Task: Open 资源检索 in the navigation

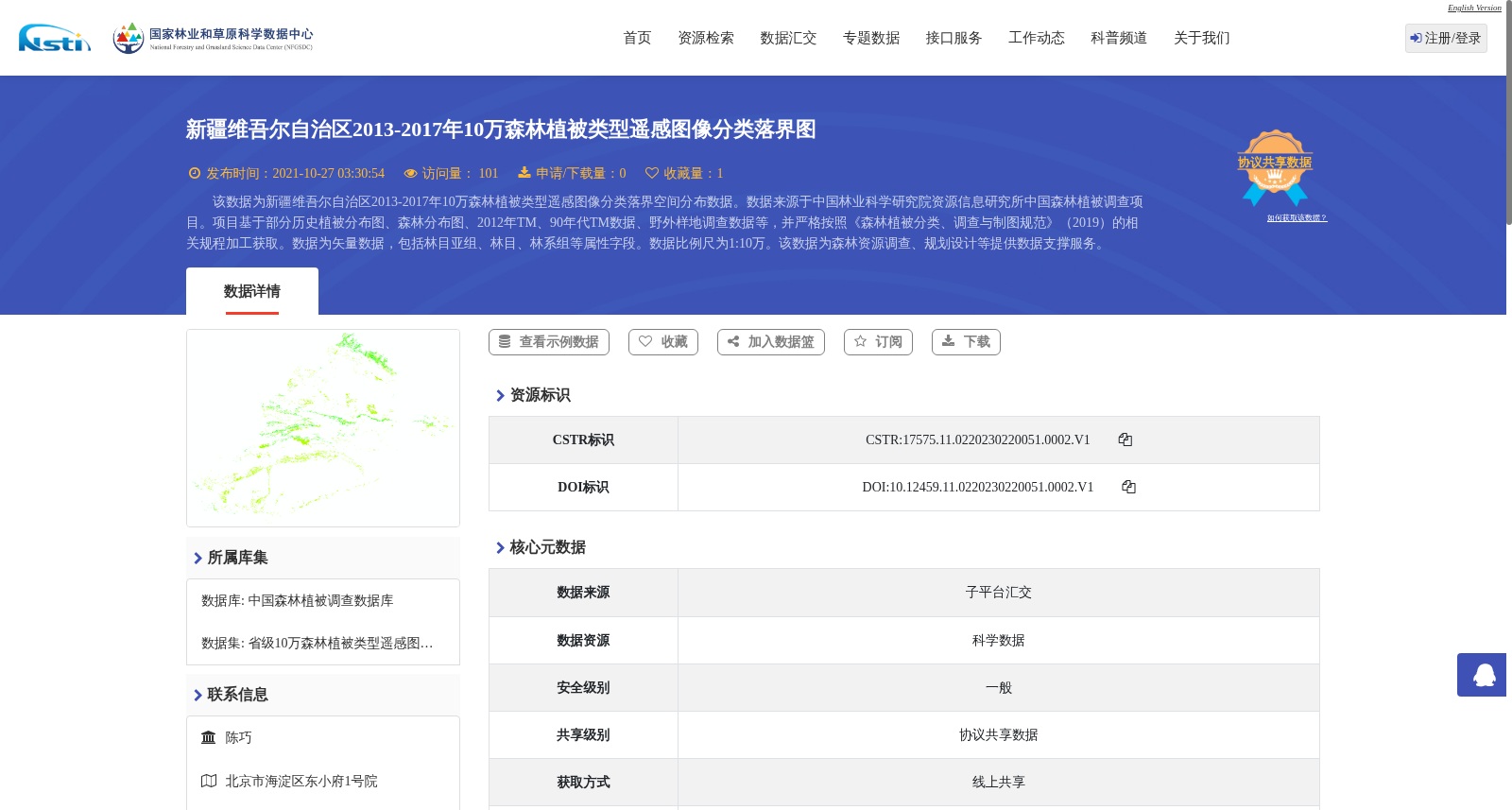Action: [x=706, y=38]
